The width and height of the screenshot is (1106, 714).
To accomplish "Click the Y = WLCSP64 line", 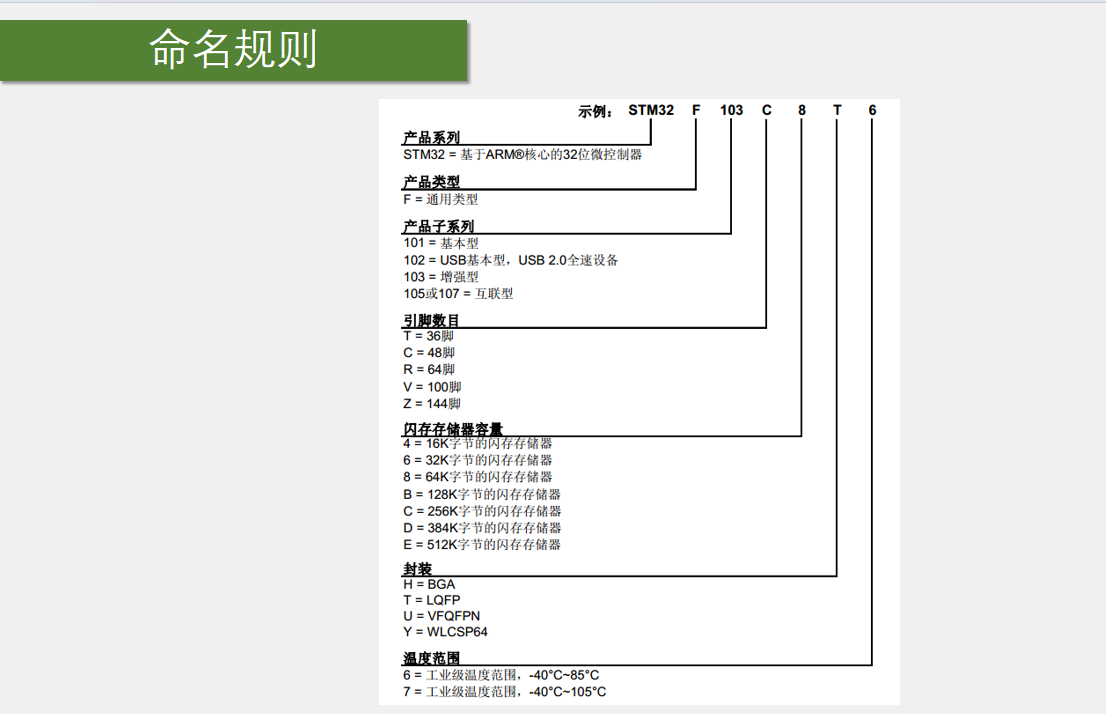I will pyautogui.click(x=445, y=632).
